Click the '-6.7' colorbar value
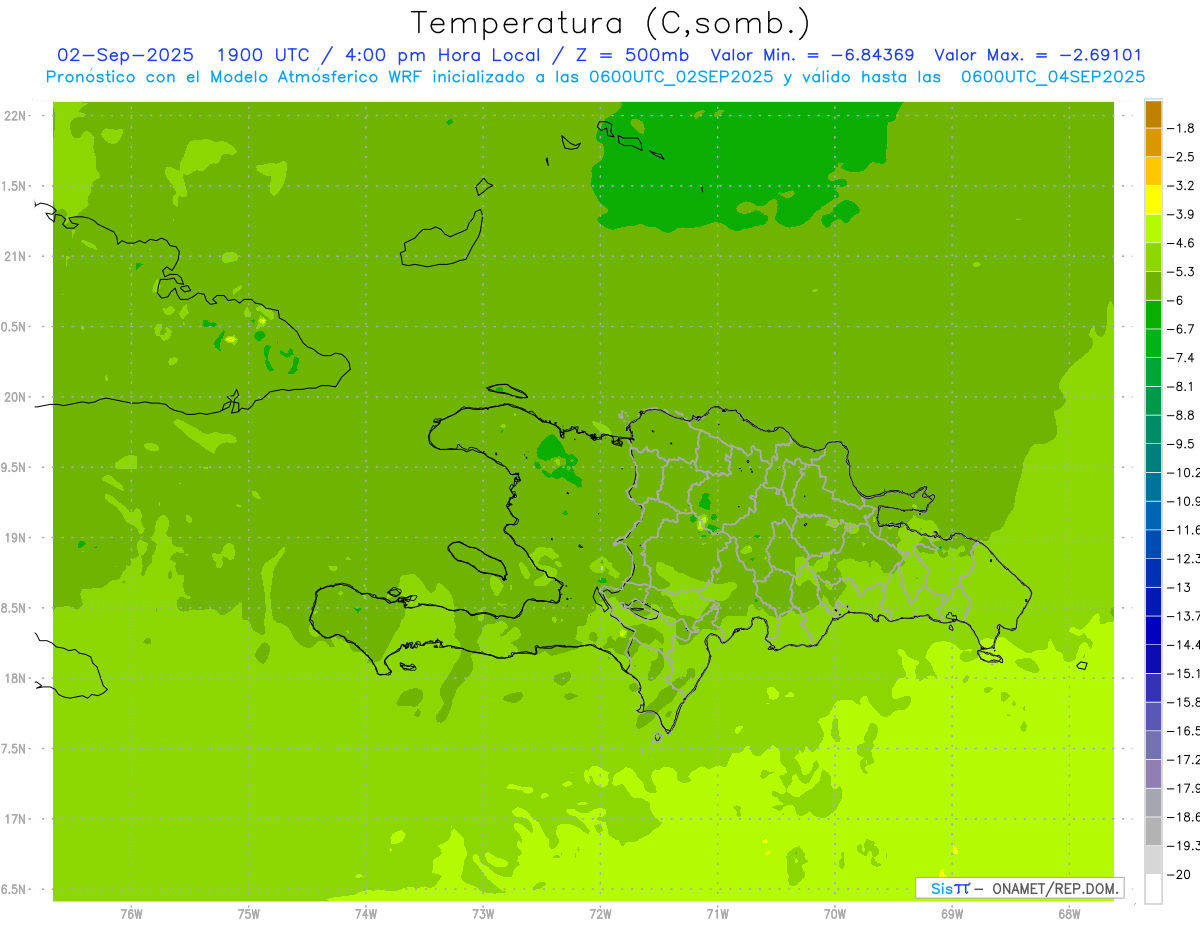The height and width of the screenshot is (927, 1200). [x=1183, y=329]
